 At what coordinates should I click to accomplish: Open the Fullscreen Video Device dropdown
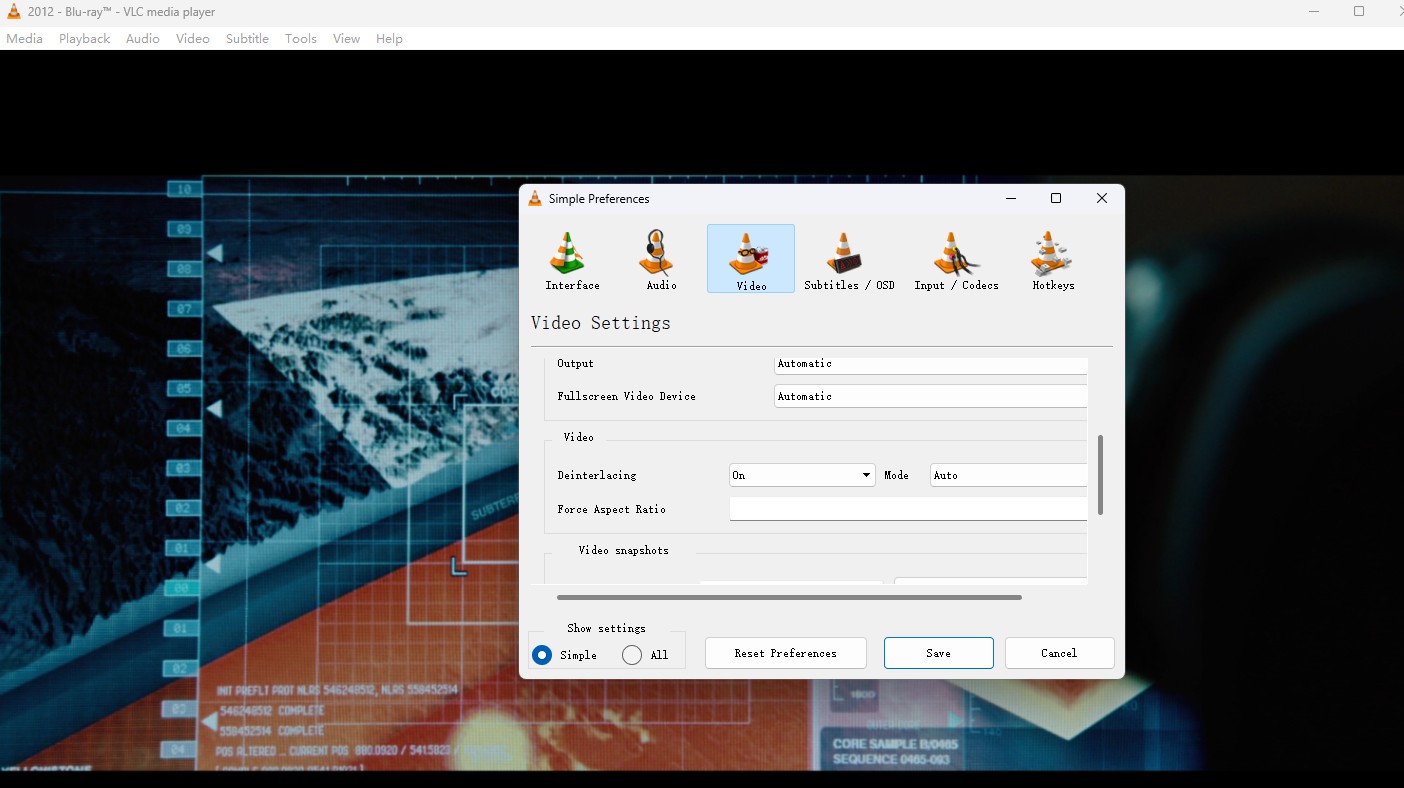coord(930,396)
